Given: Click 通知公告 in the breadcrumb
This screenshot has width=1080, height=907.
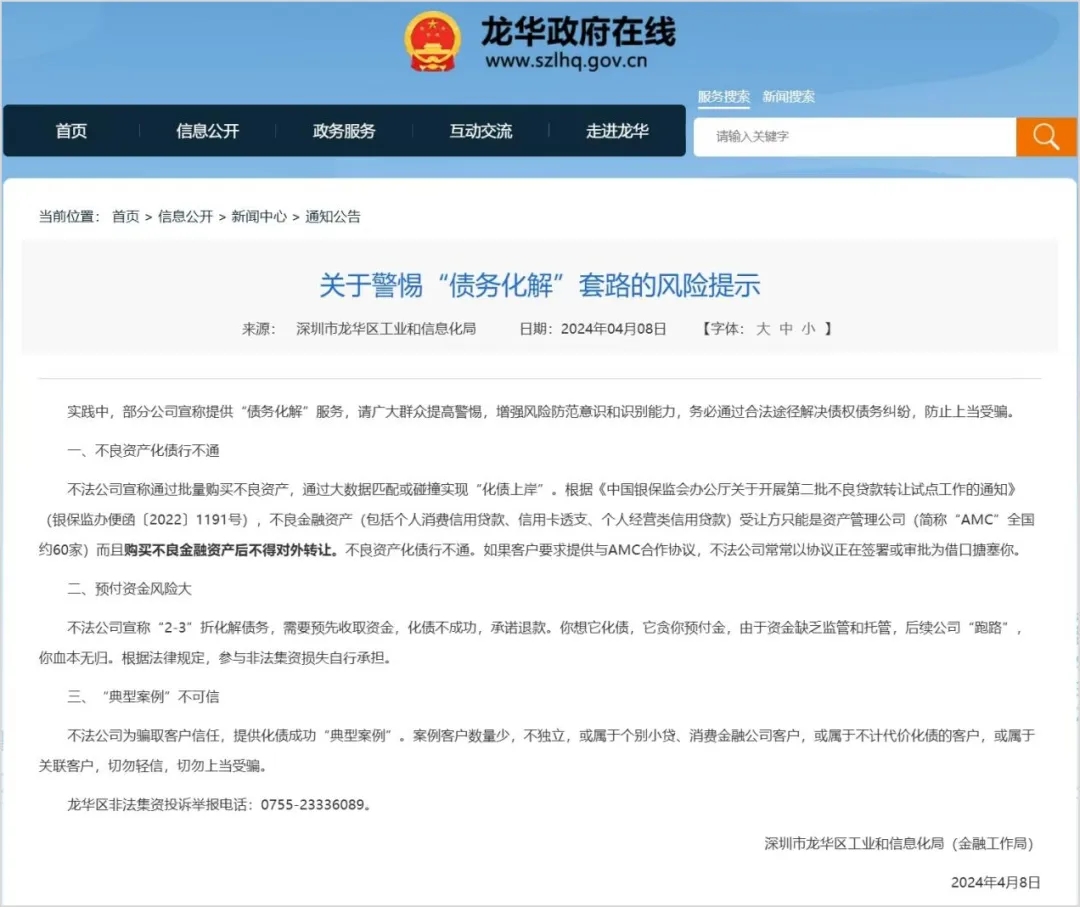Looking at the screenshot, I should (x=333, y=217).
